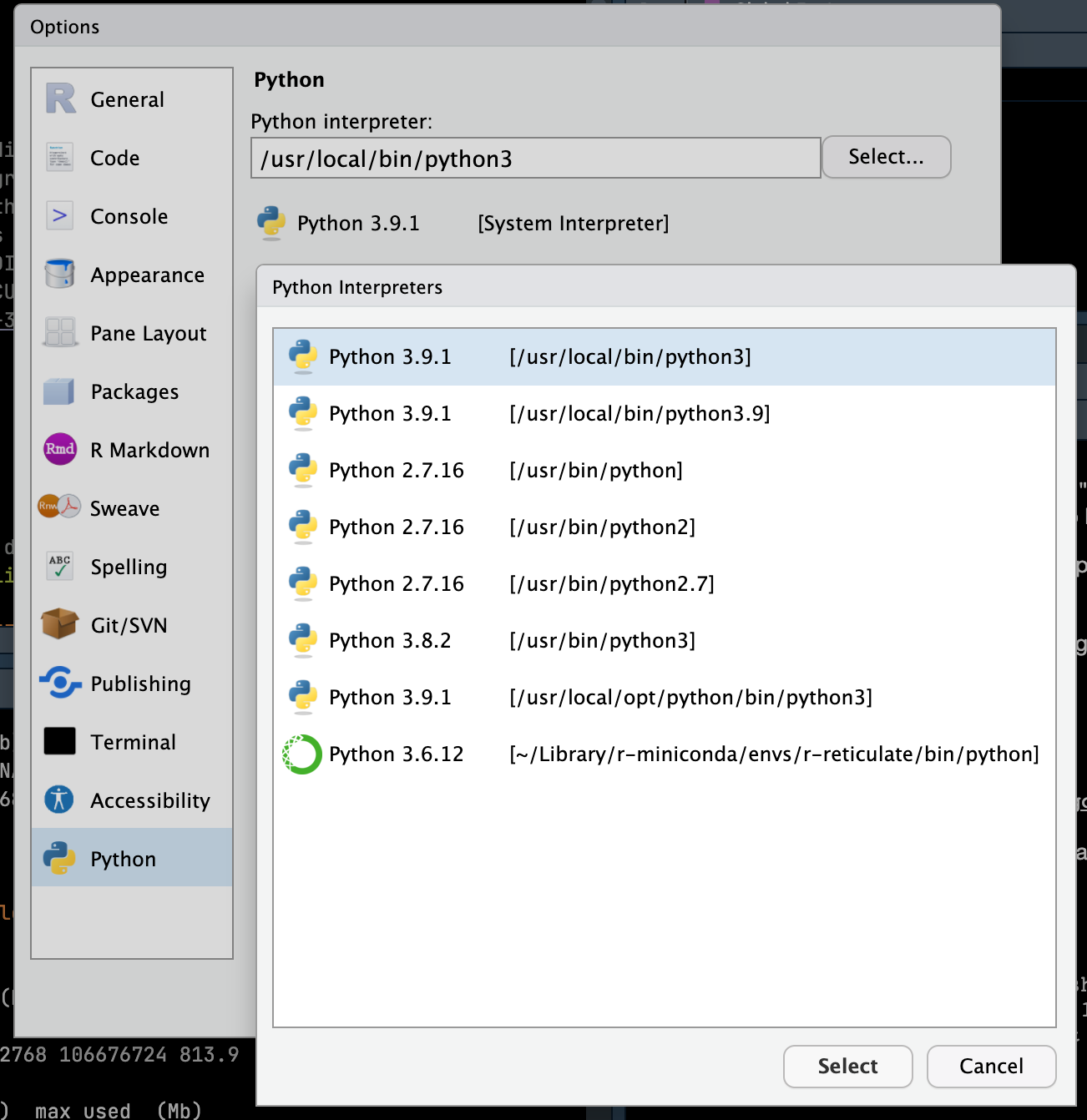
Task: Cancel the Python Interpreters dialog
Action: (x=991, y=1066)
